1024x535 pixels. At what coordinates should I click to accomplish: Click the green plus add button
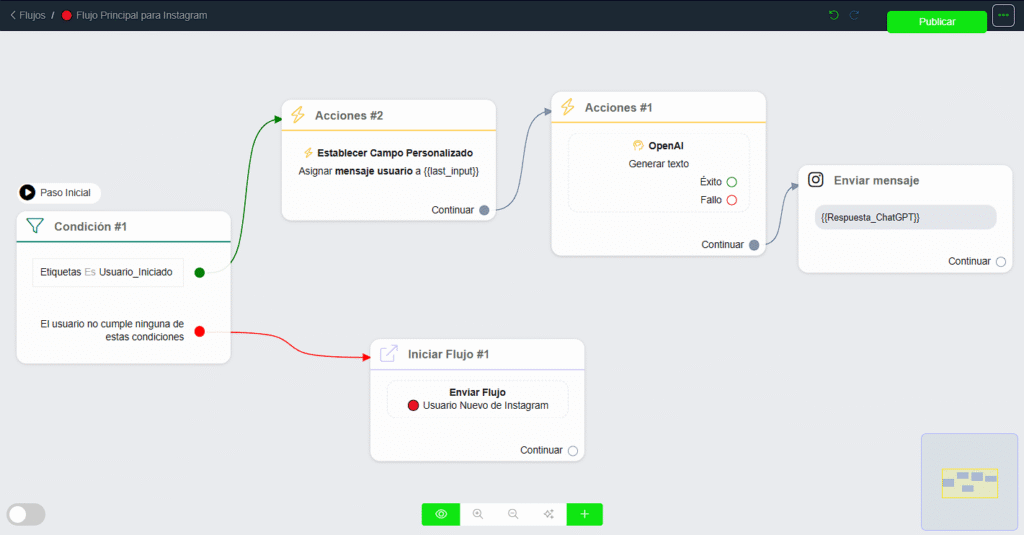[x=585, y=514]
